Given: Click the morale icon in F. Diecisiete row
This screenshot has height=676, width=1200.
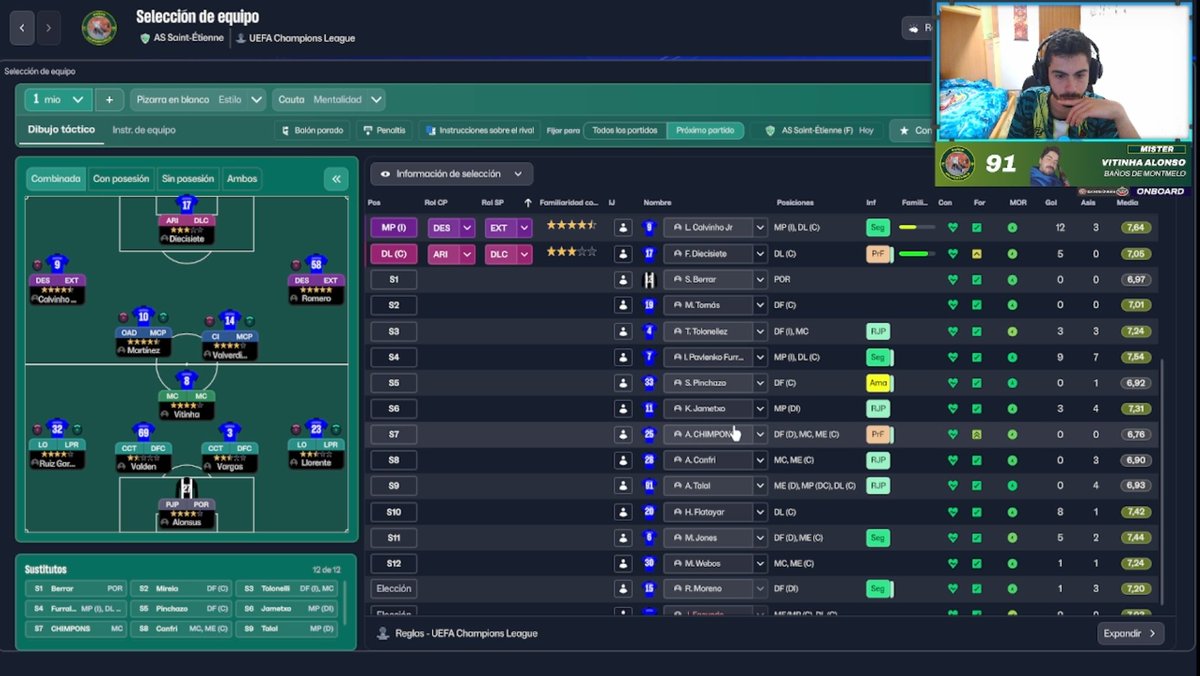Looking at the screenshot, I should [1012, 254].
